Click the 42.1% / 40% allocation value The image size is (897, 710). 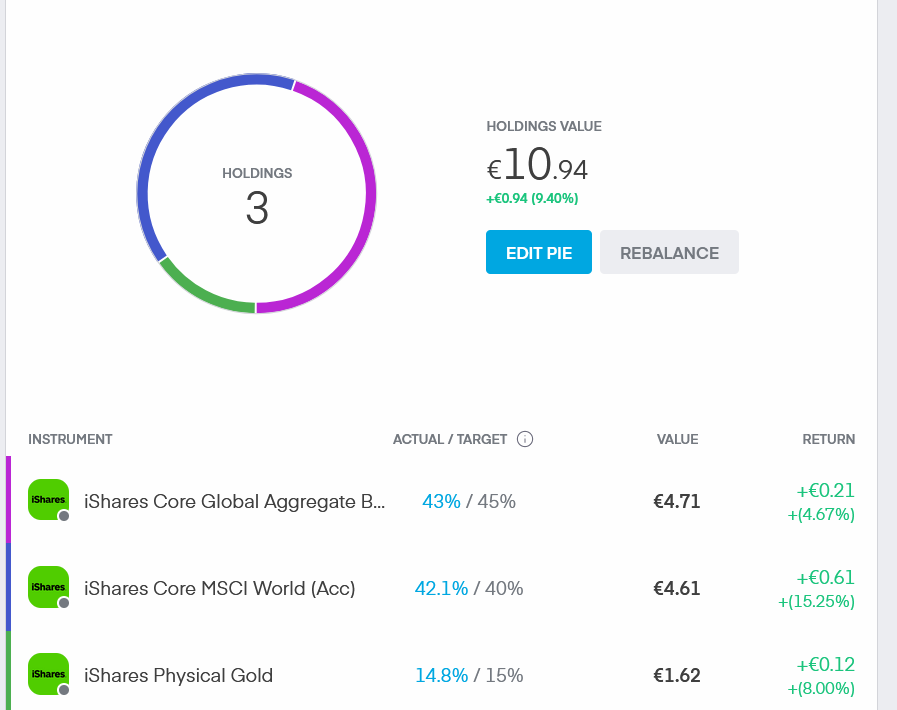pos(469,589)
